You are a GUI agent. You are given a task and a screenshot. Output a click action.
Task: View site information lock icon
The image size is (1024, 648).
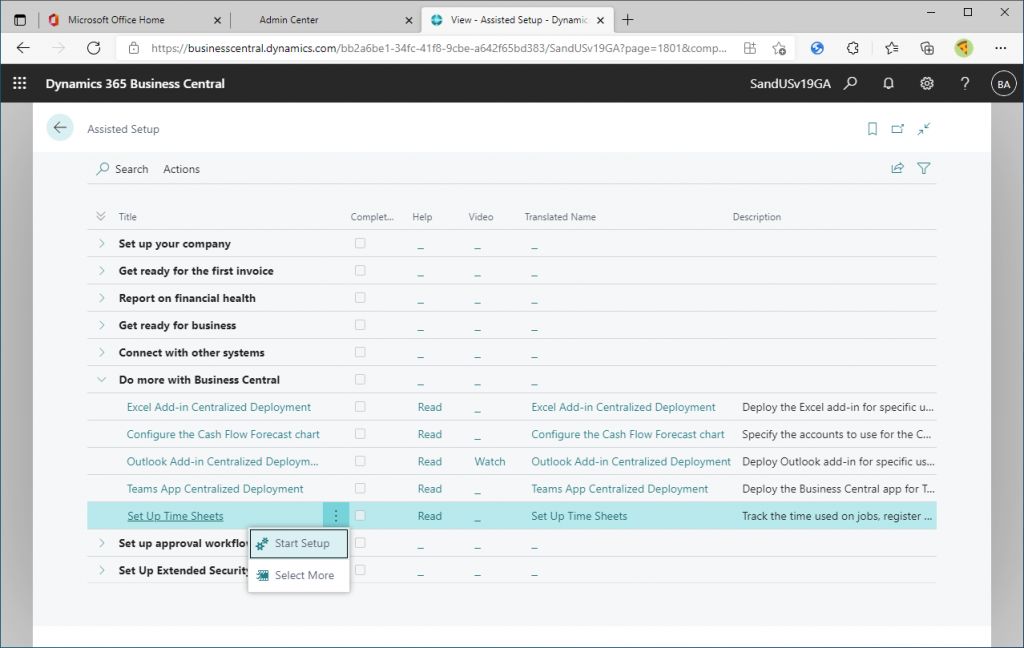133,48
